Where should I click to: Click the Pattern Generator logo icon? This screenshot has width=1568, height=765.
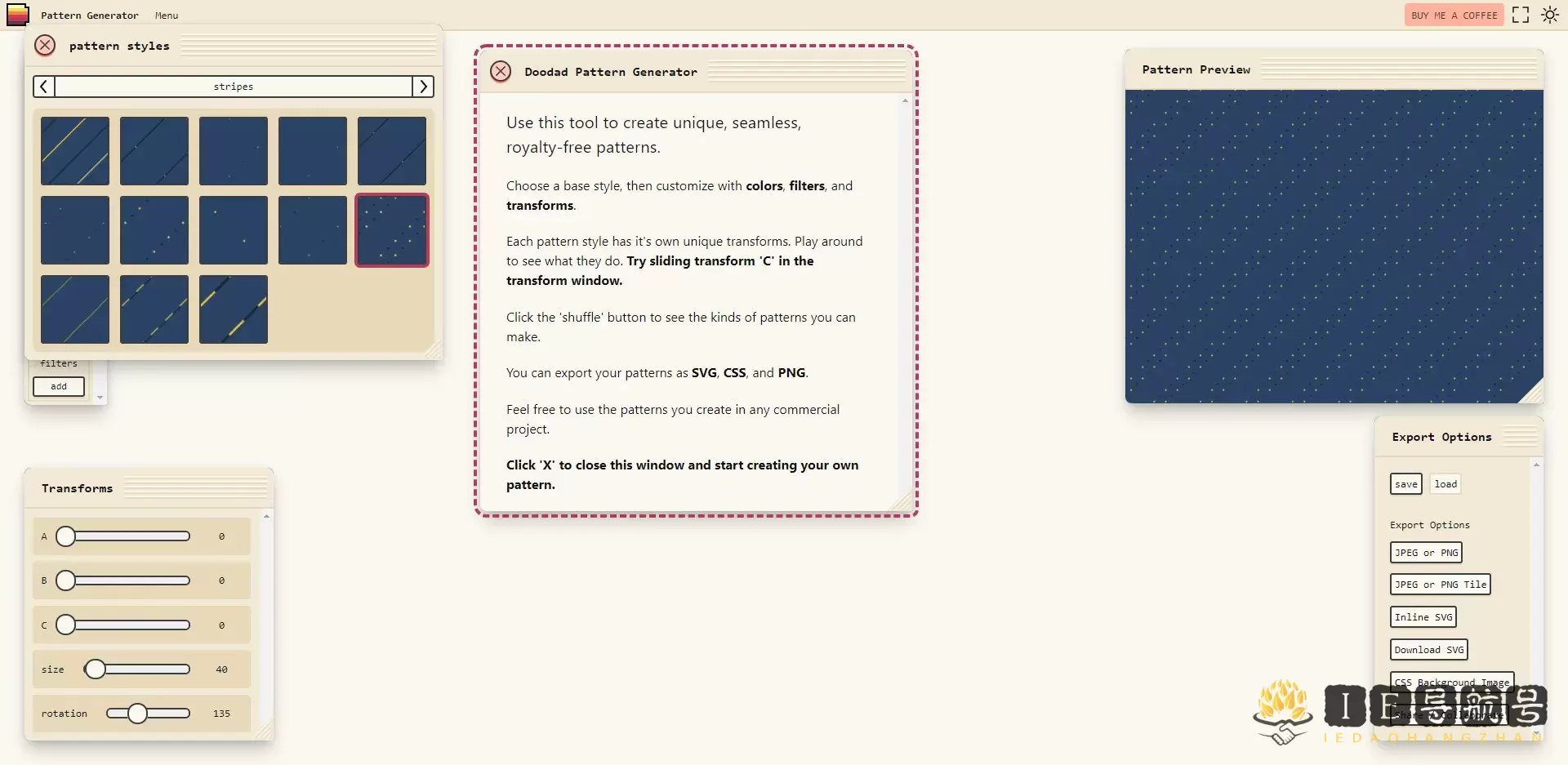point(17,15)
